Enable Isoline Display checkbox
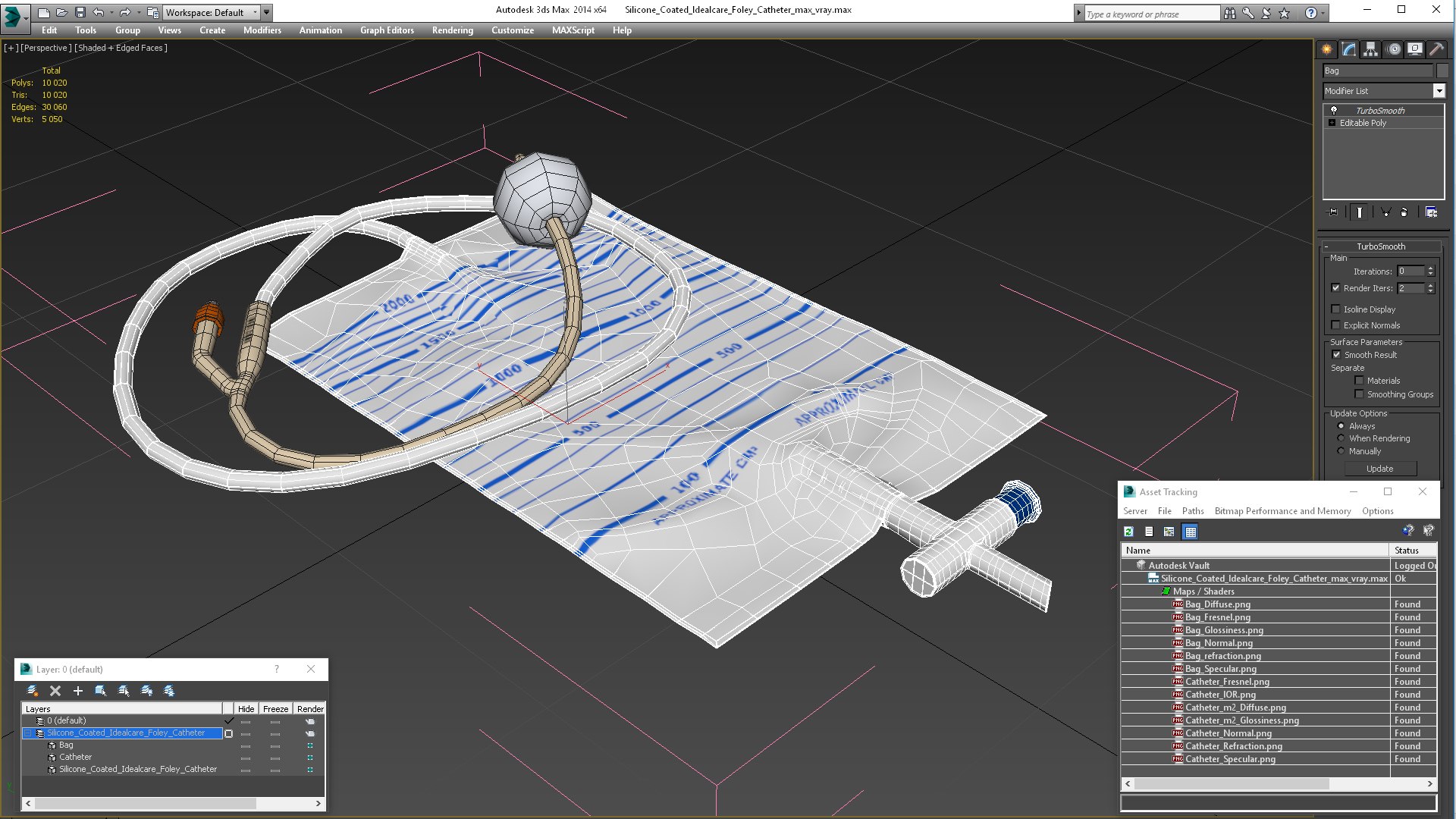The width and height of the screenshot is (1456, 819). (x=1336, y=309)
